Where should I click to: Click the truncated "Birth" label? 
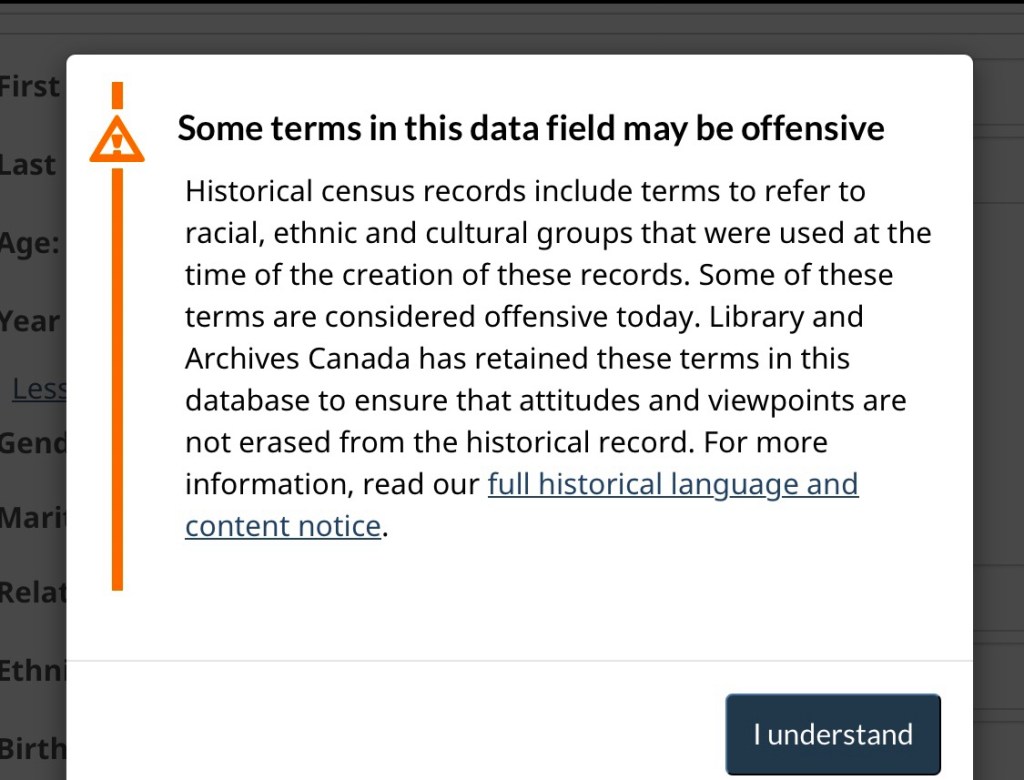(x=33, y=748)
